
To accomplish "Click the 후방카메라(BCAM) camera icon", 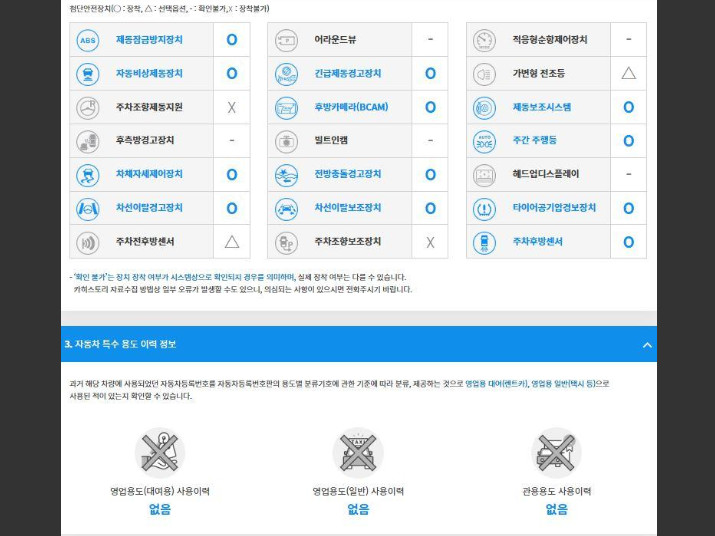I will coord(286,108).
